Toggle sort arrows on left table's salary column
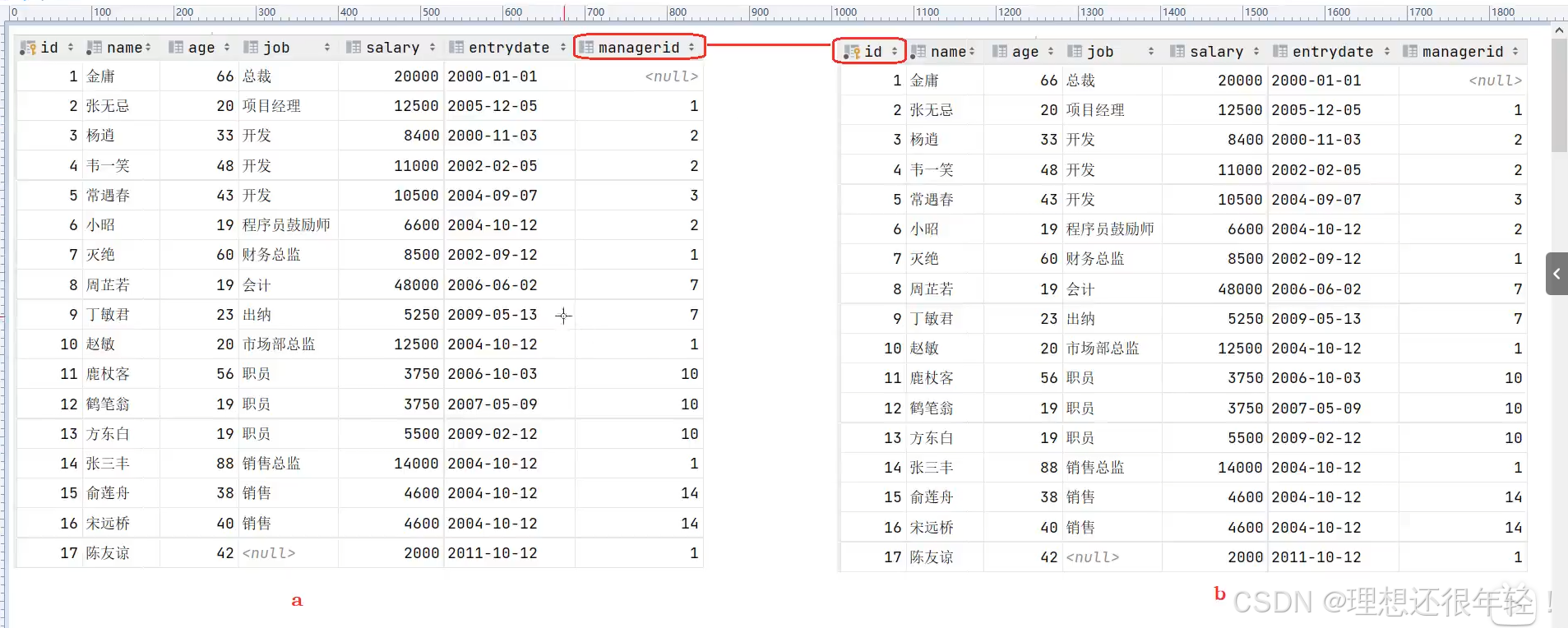1568x628 pixels. (x=432, y=48)
